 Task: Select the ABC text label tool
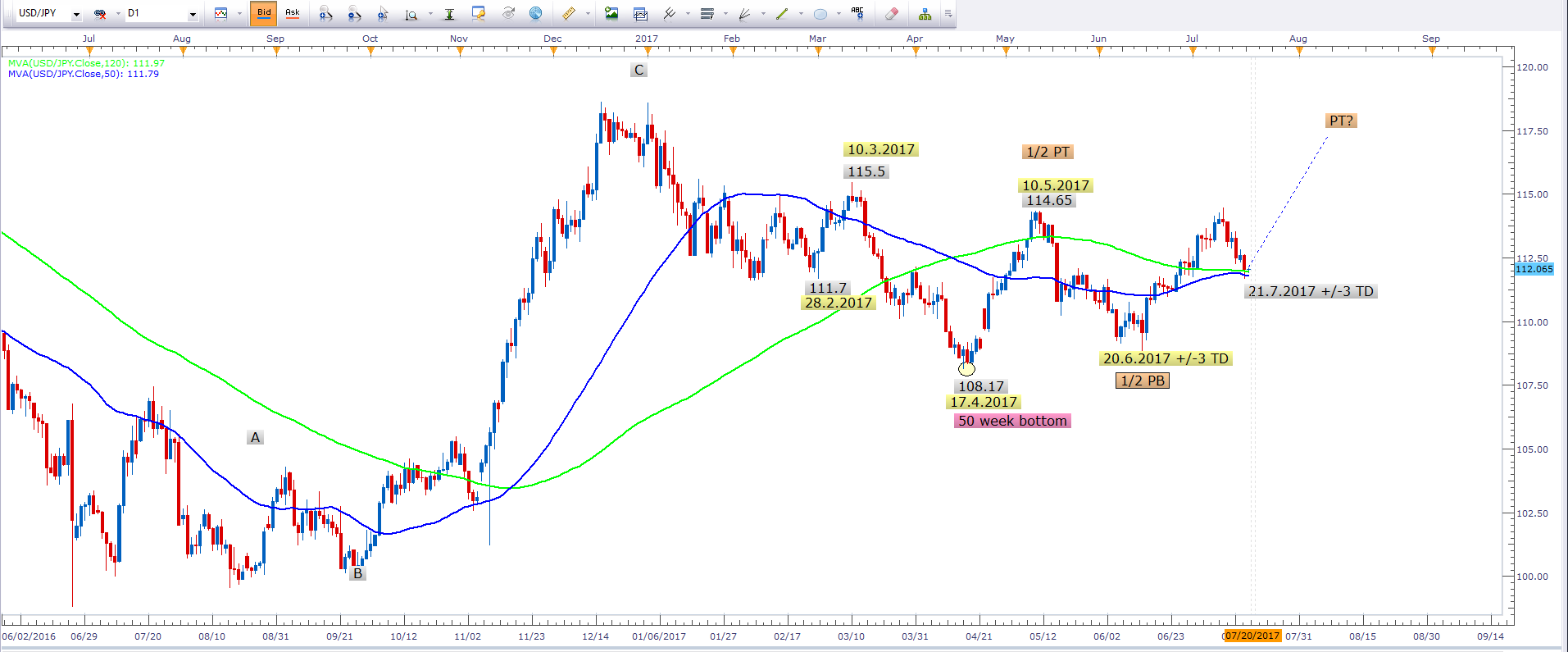tap(857, 13)
